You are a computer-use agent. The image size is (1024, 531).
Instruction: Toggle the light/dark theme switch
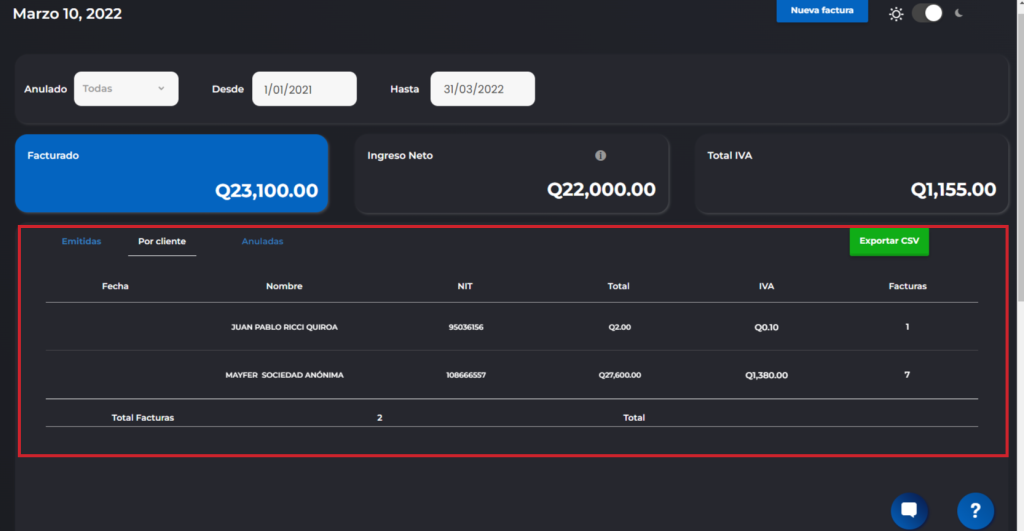[x=927, y=14]
